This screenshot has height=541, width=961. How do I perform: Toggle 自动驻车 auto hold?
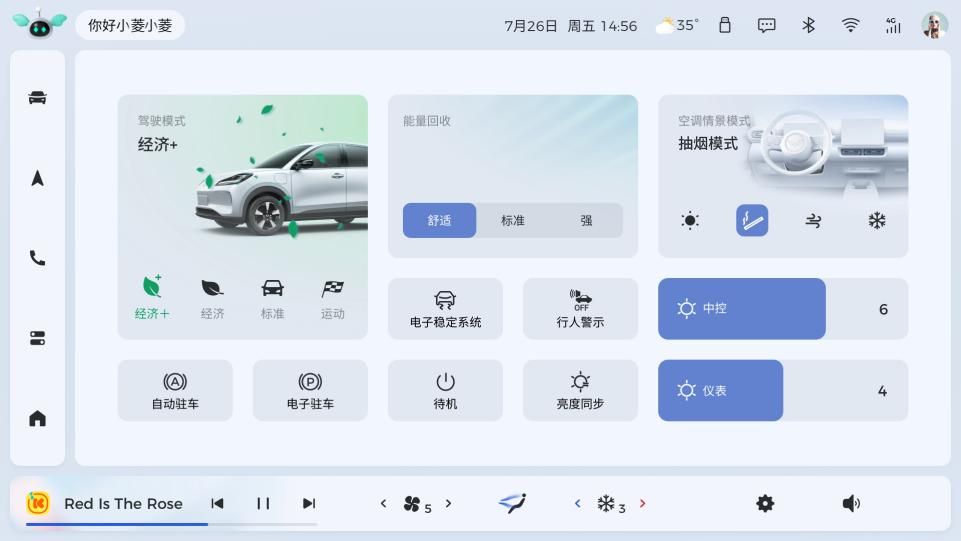coord(175,390)
